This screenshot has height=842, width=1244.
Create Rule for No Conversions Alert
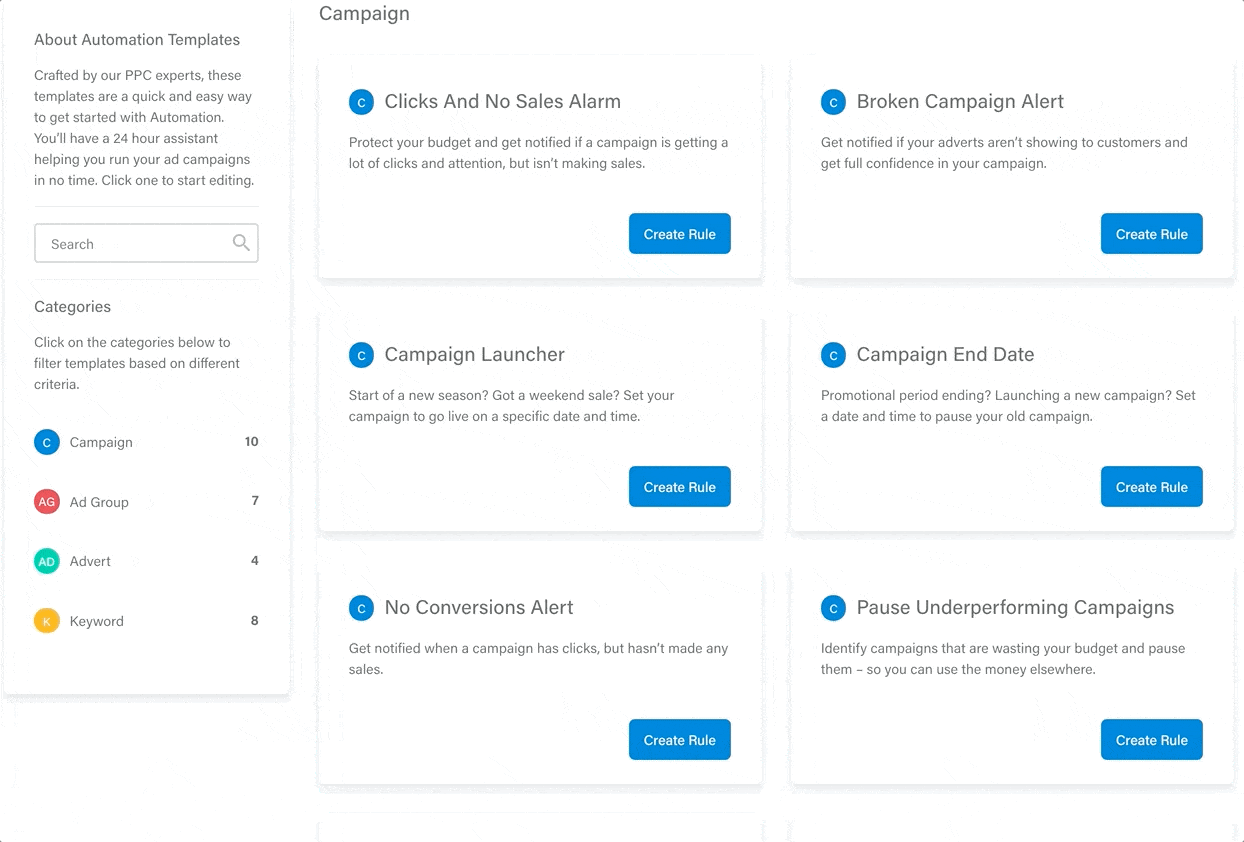(x=680, y=740)
